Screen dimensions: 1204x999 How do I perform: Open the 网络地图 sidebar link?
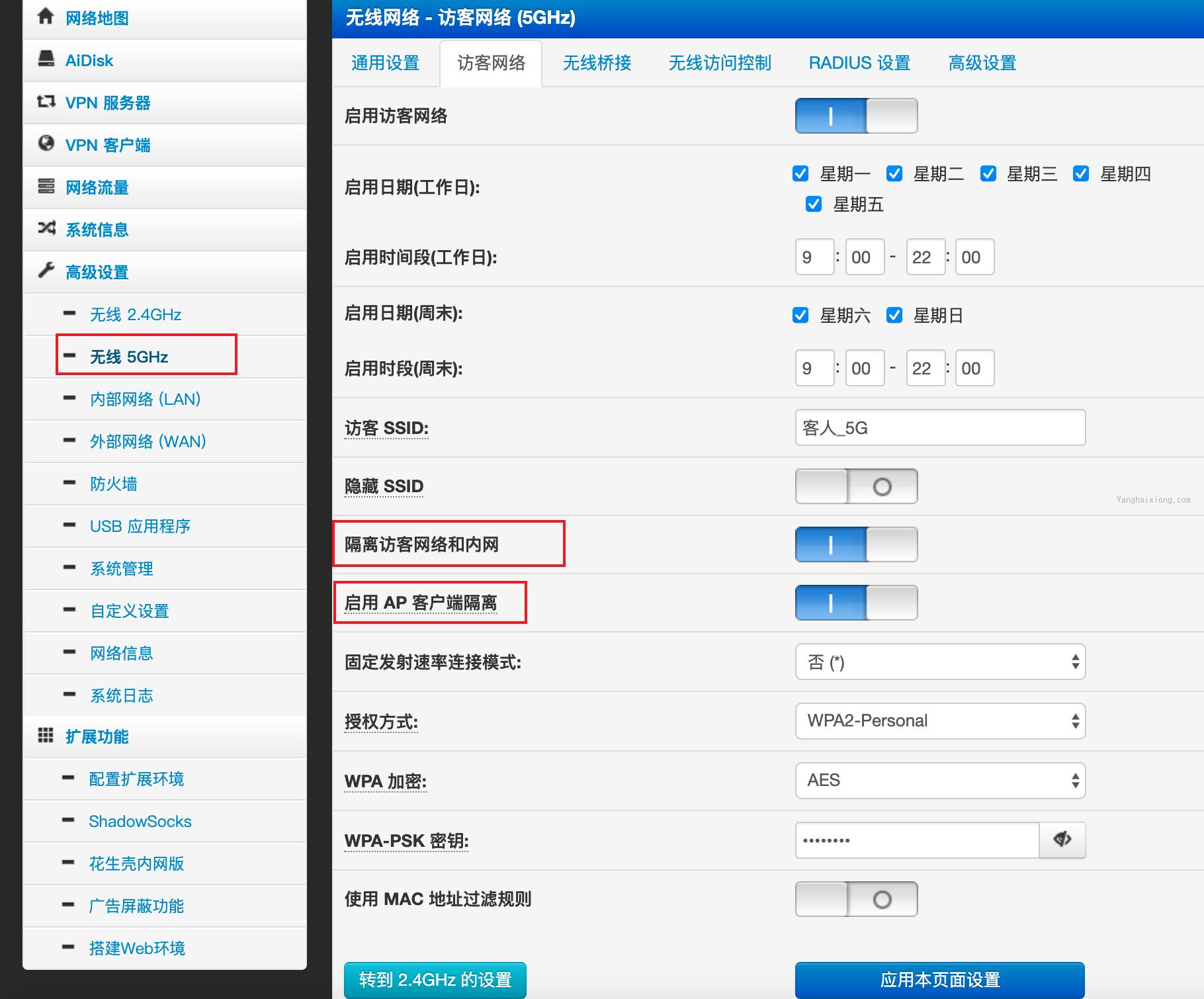pos(97,18)
